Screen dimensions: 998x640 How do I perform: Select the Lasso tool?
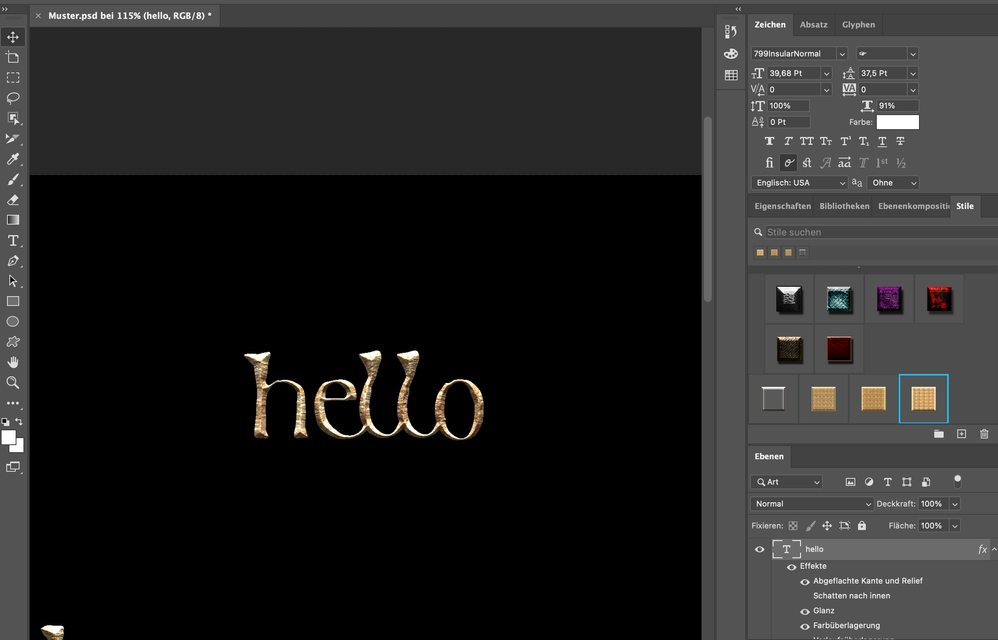(x=13, y=98)
